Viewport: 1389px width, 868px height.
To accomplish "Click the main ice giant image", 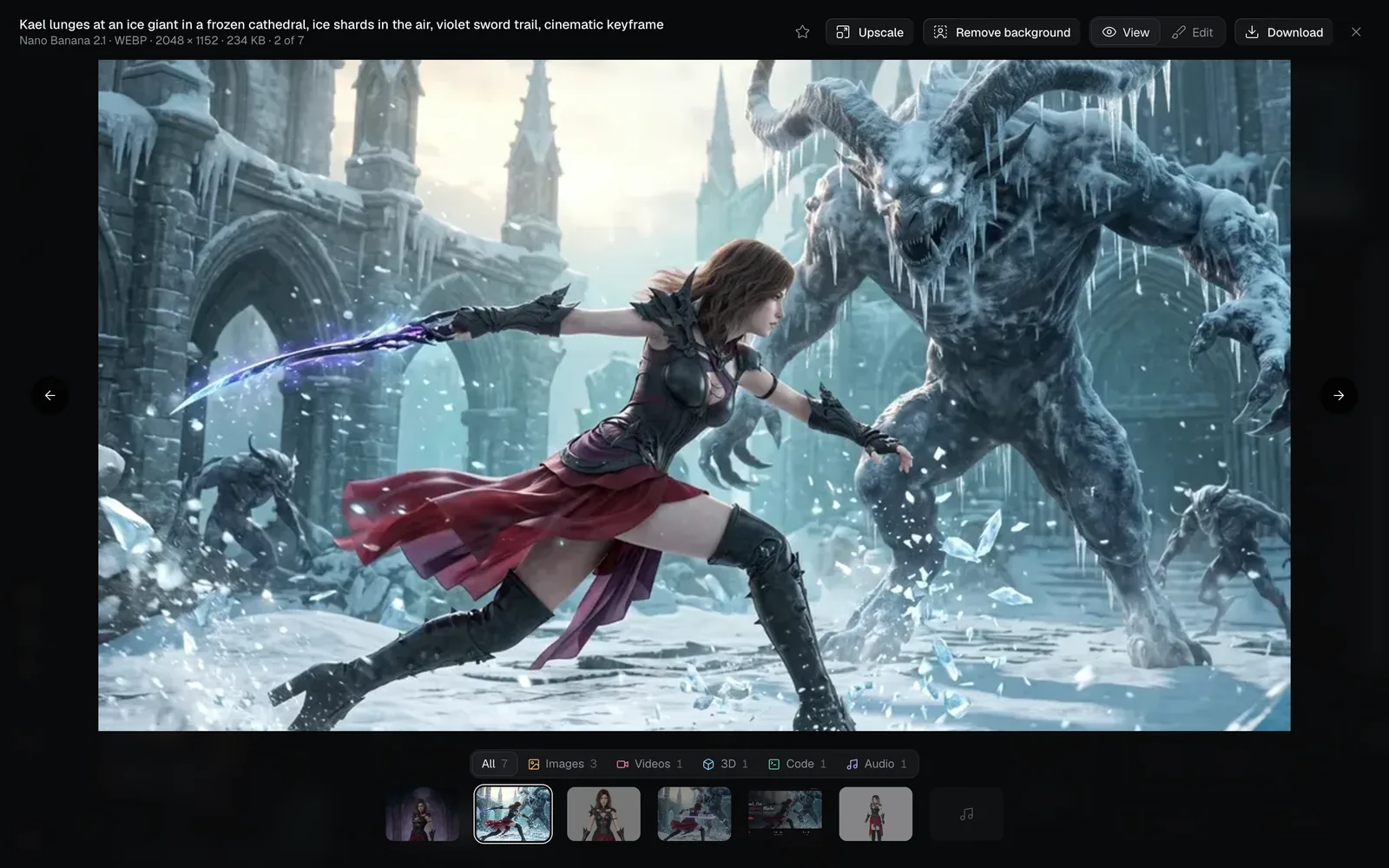I will pos(694,395).
